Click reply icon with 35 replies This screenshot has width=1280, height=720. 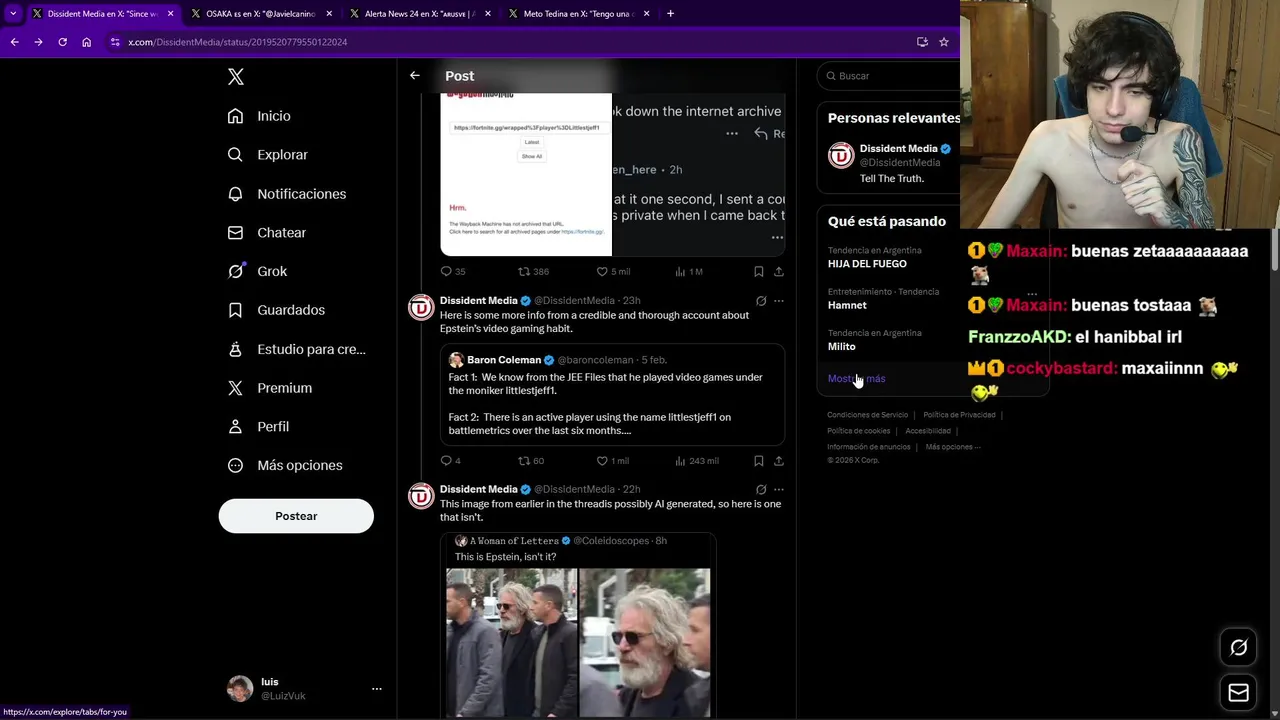click(446, 271)
